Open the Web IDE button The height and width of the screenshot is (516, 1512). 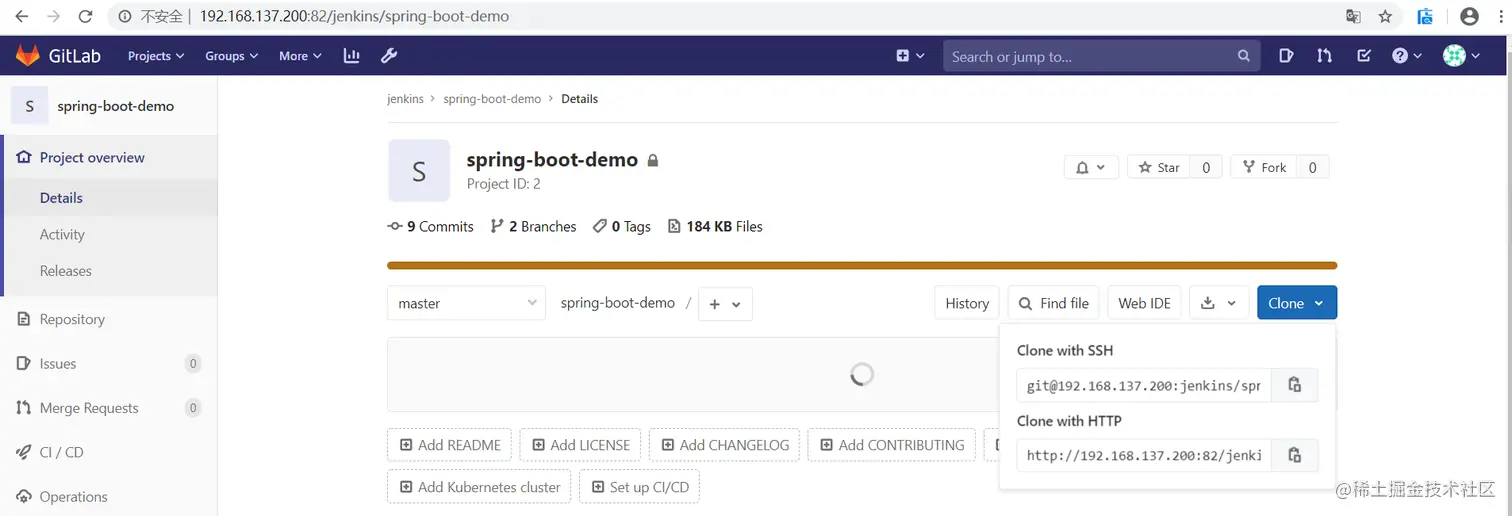point(1144,303)
